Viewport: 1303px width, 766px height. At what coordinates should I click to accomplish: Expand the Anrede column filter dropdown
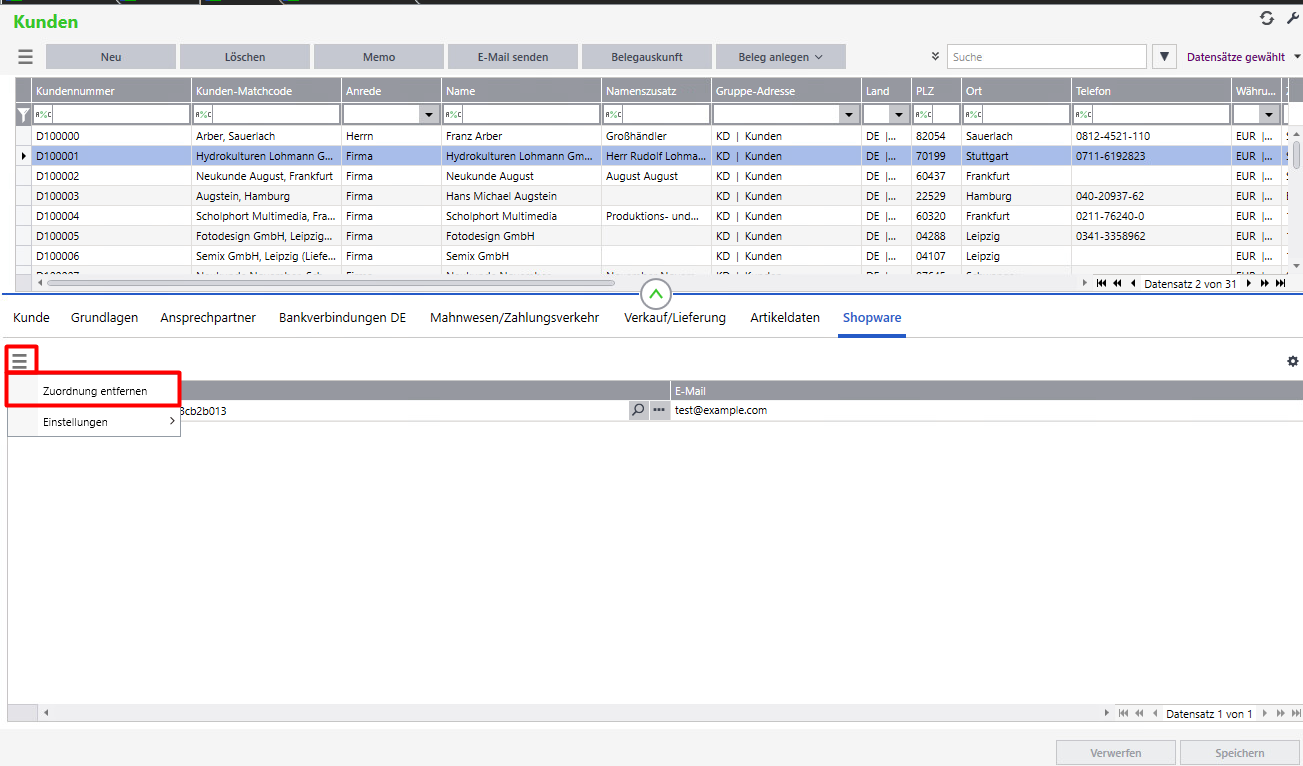430,115
